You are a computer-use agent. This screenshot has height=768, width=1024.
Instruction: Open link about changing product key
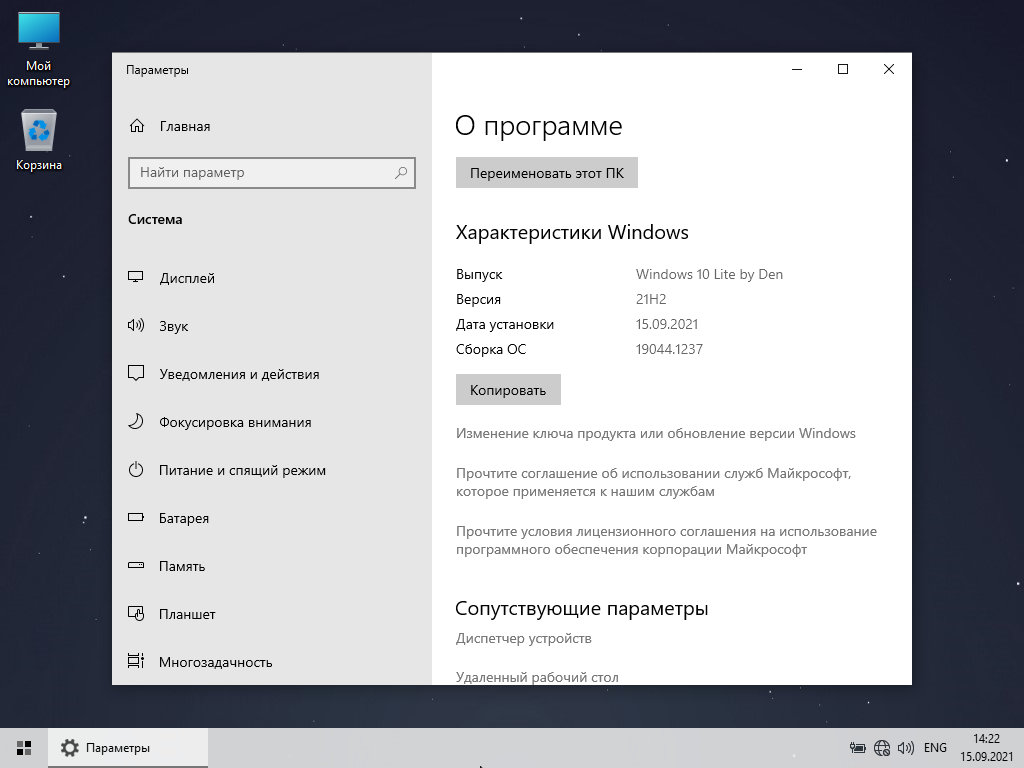(x=656, y=434)
